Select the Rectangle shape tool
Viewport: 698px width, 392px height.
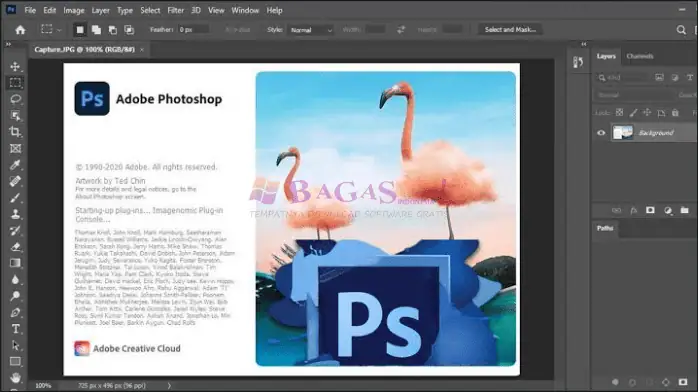[x=15, y=361]
